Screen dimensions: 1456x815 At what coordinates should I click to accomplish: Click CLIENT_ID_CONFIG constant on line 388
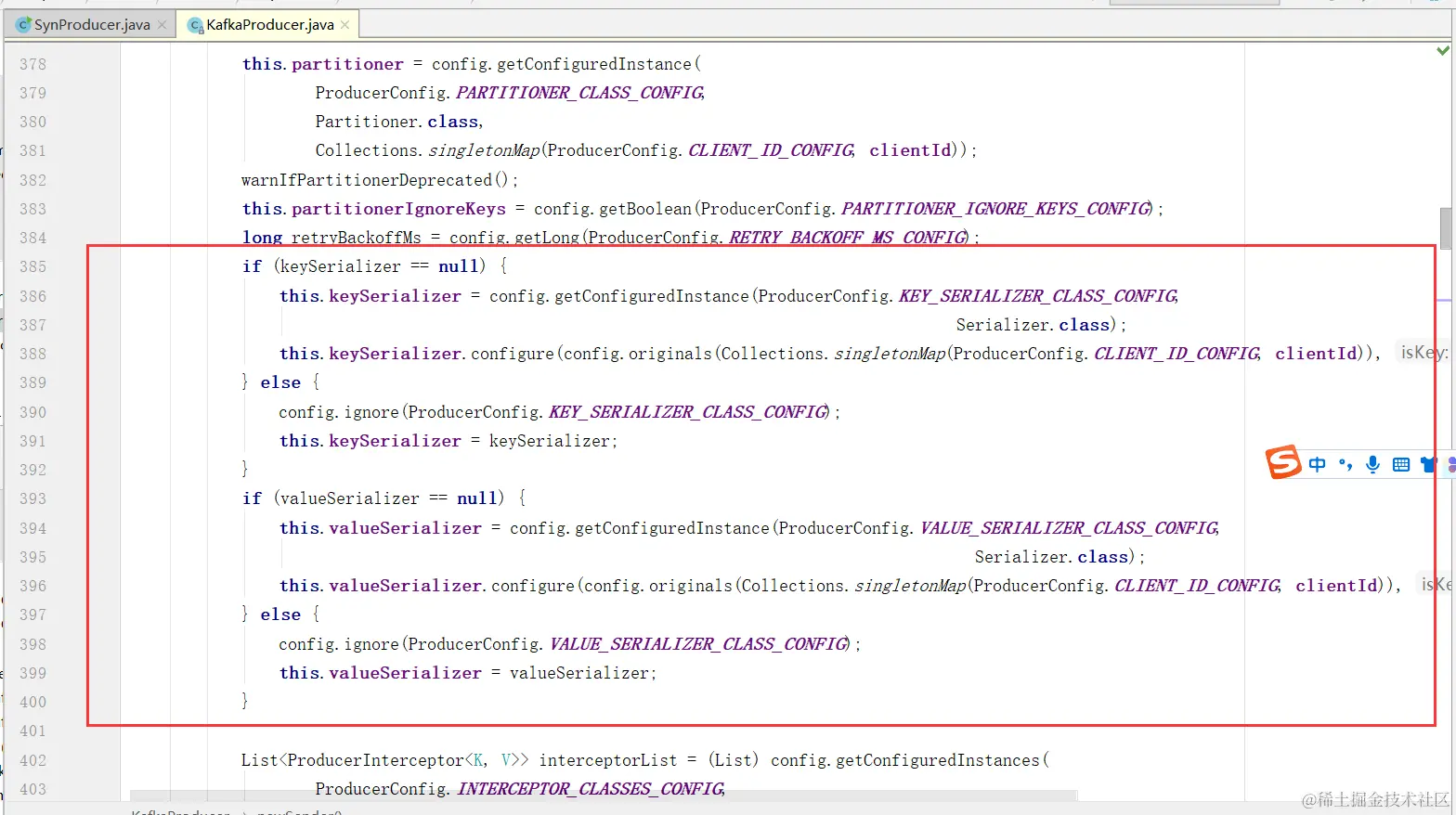1176,354
